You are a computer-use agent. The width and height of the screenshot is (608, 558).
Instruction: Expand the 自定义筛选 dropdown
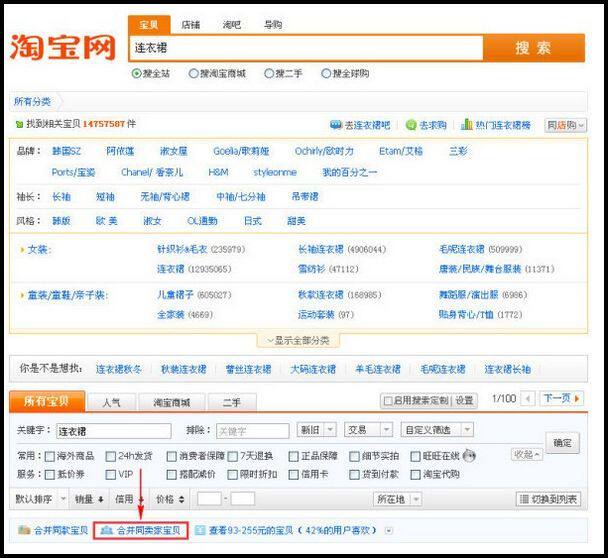[x=437, y=430]
